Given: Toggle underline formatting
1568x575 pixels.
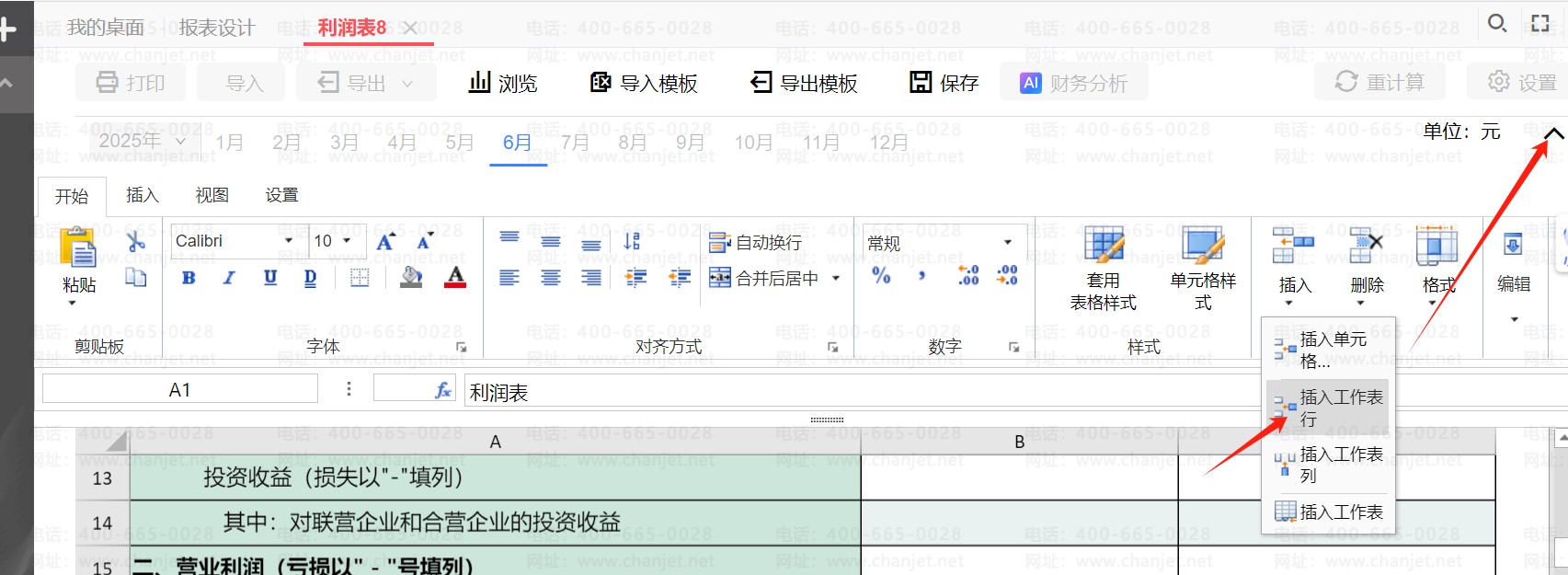Looking at the screenshot, I should 270,278.
